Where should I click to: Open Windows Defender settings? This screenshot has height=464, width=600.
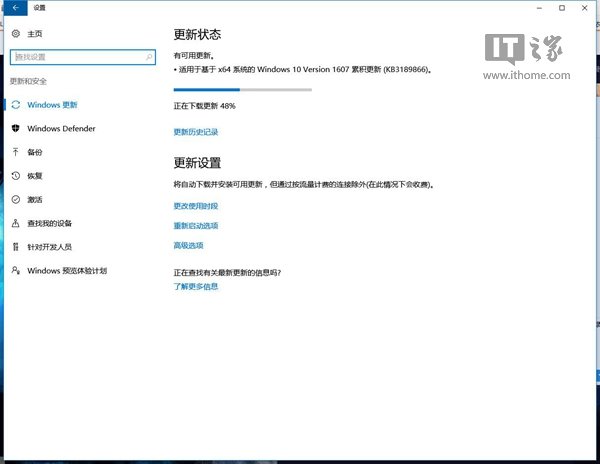pos(61,129)
